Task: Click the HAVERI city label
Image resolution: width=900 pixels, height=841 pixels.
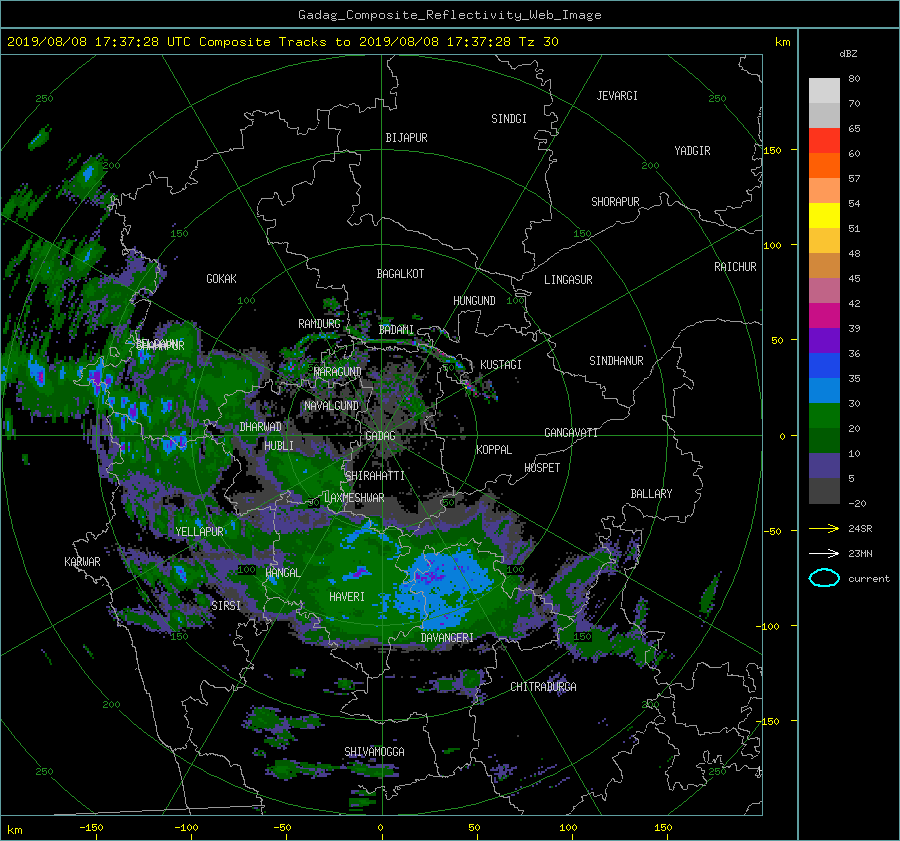Action: (x=347, y=597)
